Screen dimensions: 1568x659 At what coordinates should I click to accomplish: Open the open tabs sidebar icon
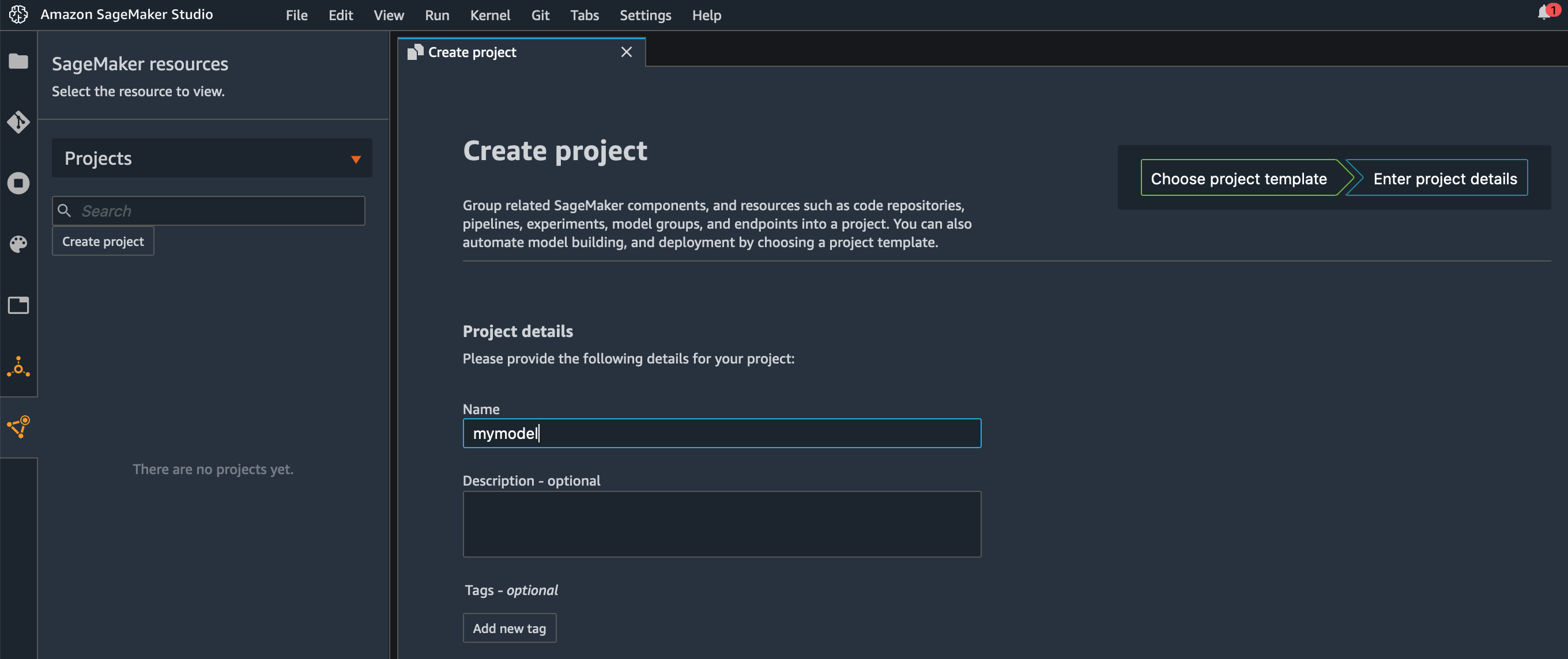(18, 305)
